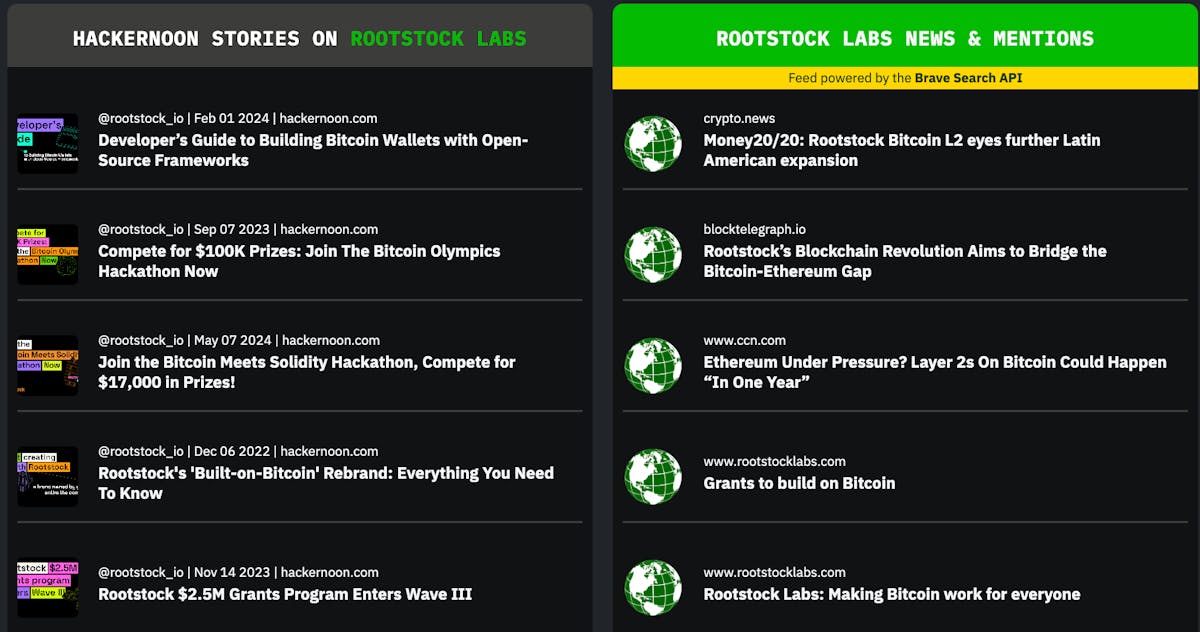Click the Rootstock rebrand article thumbnail
Image resolution: width=1200 pixels, height=632 pixels.
(x=47, y=475)
